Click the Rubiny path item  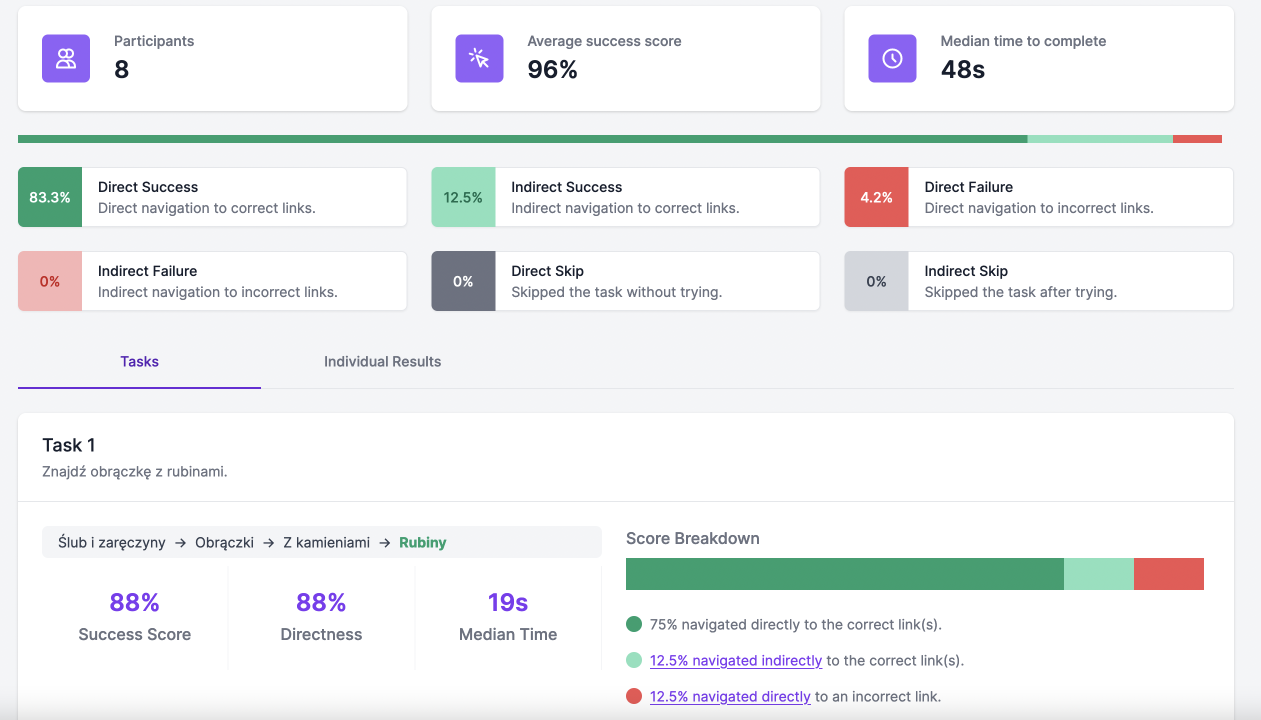tap(422, 542)
